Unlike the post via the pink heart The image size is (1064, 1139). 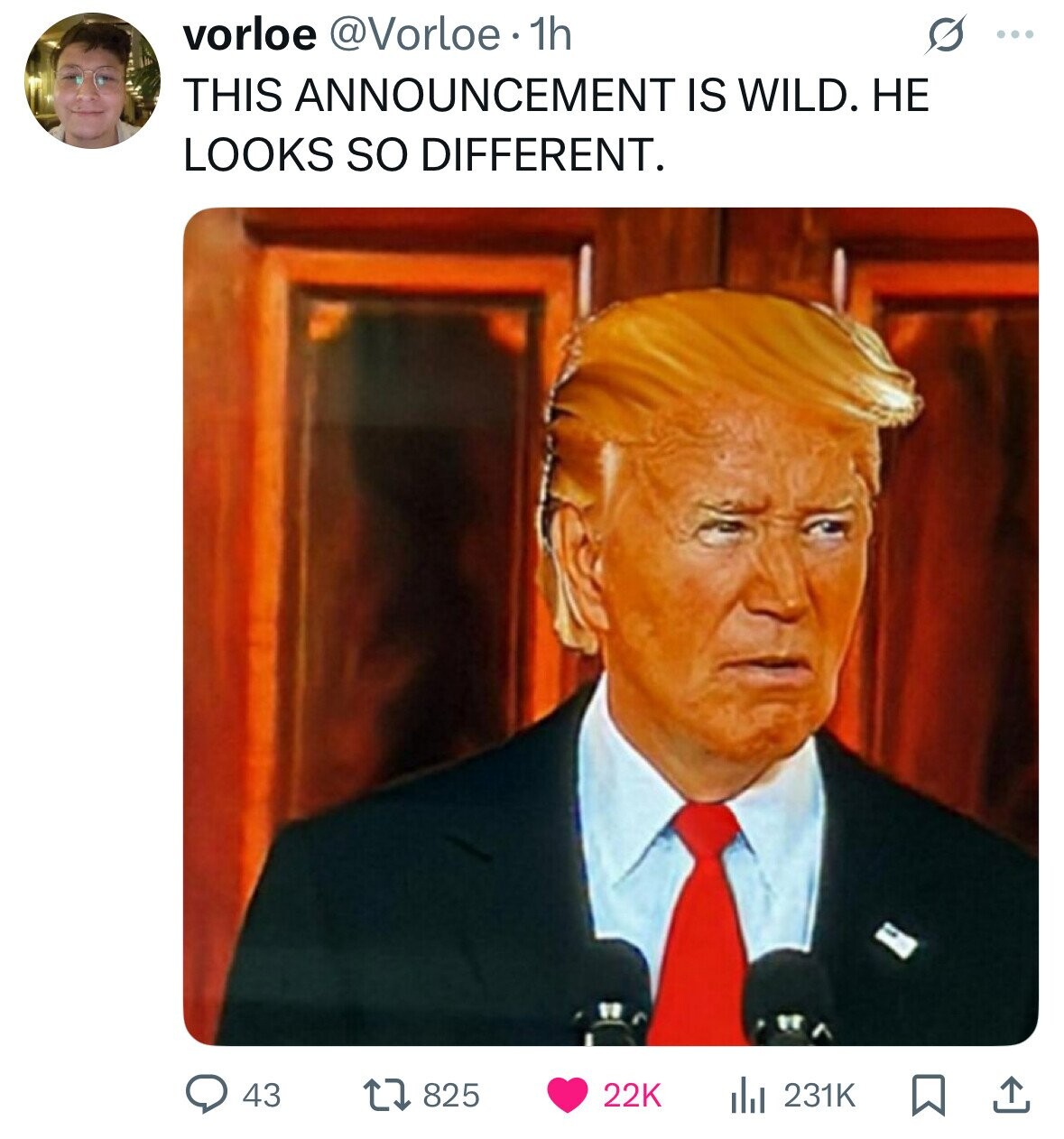[567, 1096]
